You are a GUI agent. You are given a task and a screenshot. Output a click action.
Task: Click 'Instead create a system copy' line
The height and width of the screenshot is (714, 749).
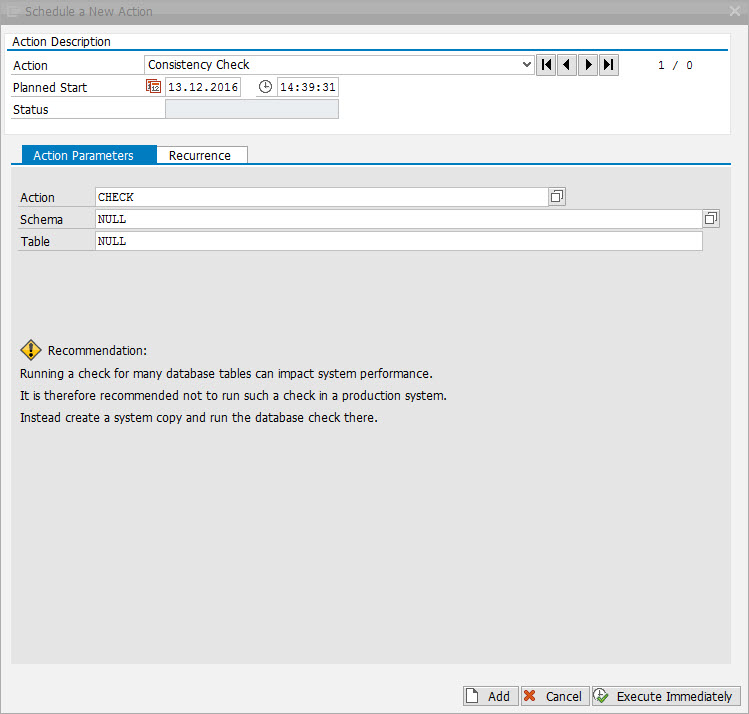point(199,418)
